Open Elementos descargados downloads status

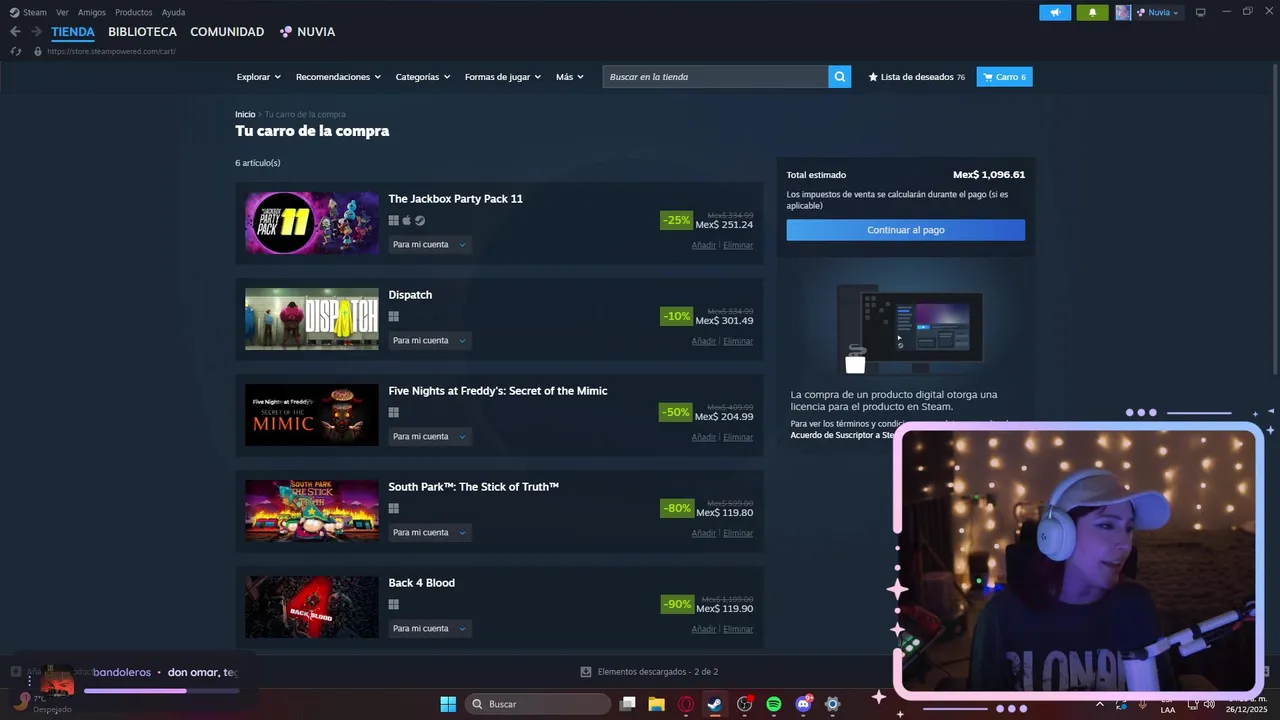(x=649, y=672)
